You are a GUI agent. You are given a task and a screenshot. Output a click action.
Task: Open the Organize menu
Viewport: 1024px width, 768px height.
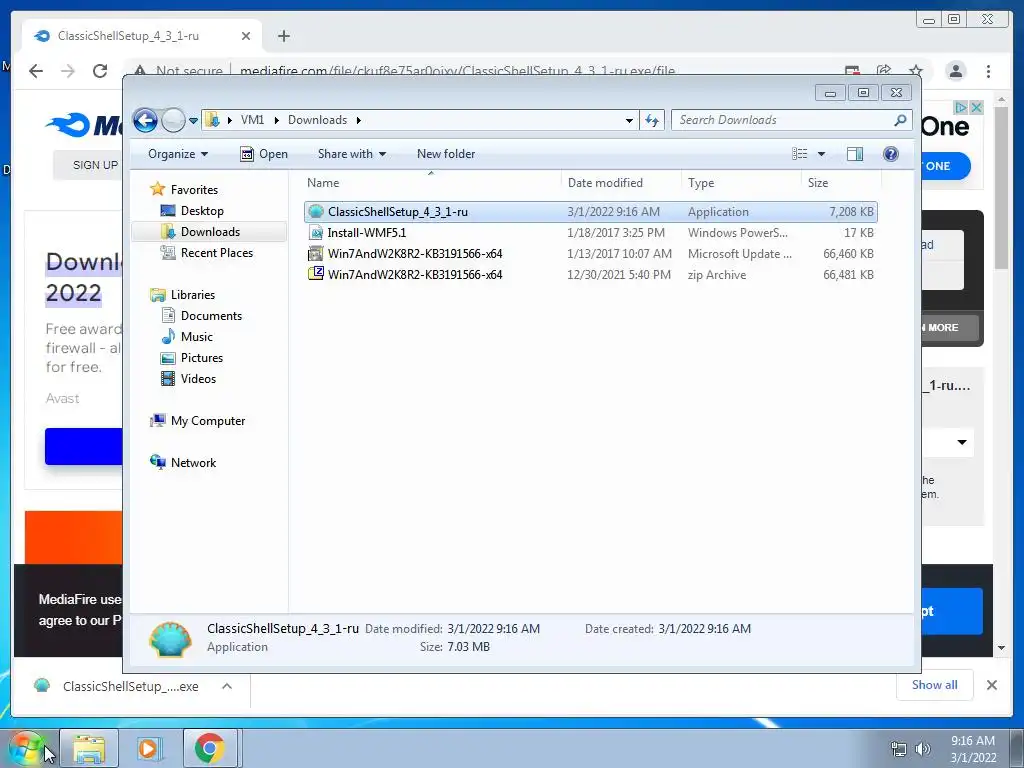(178, 154)
